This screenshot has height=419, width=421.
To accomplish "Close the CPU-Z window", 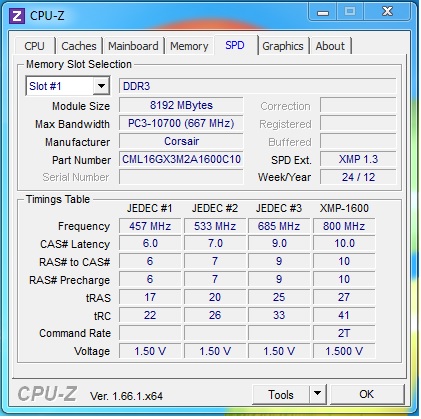I will (x=387, y=12).
